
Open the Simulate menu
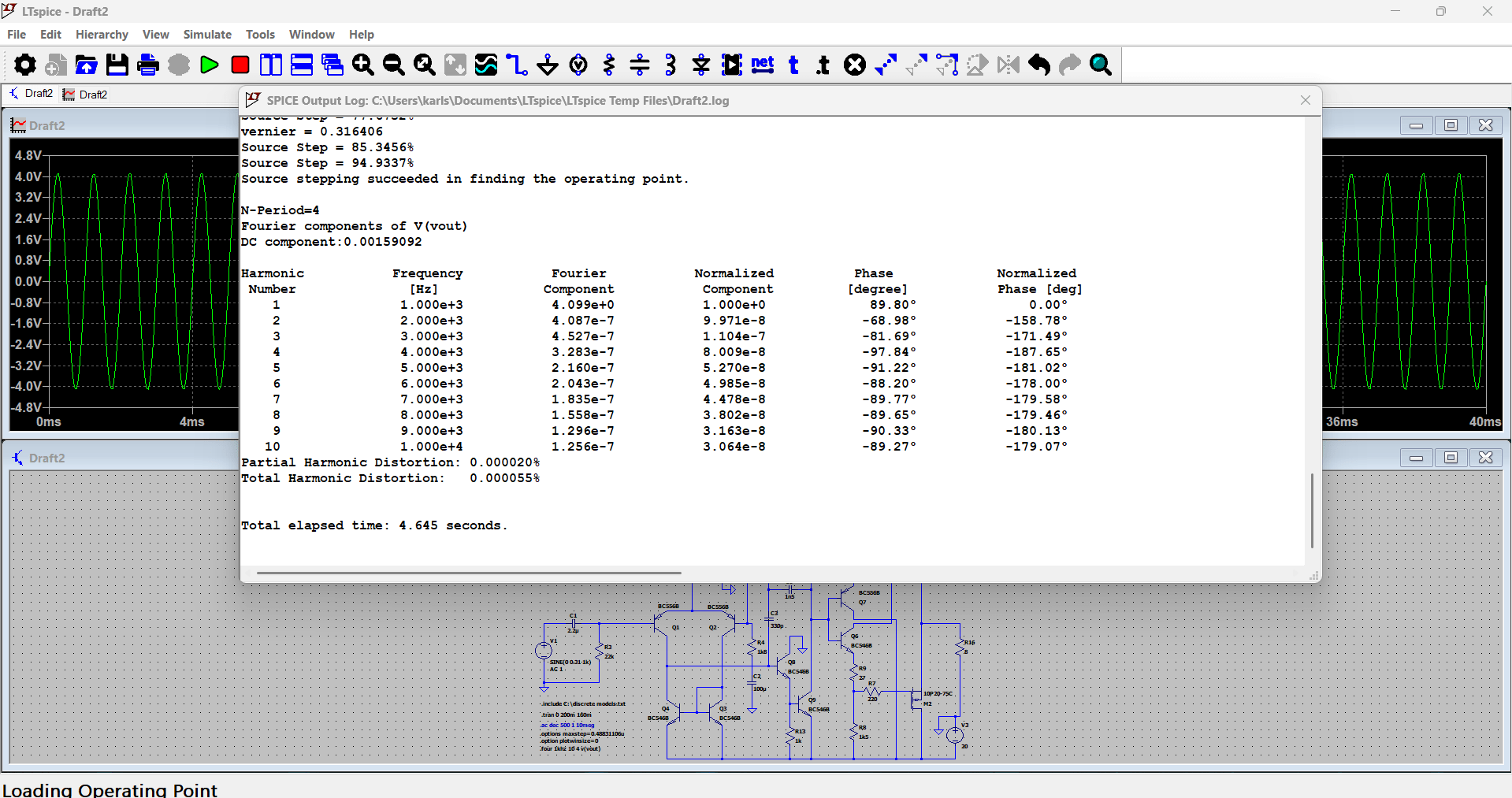207,35
